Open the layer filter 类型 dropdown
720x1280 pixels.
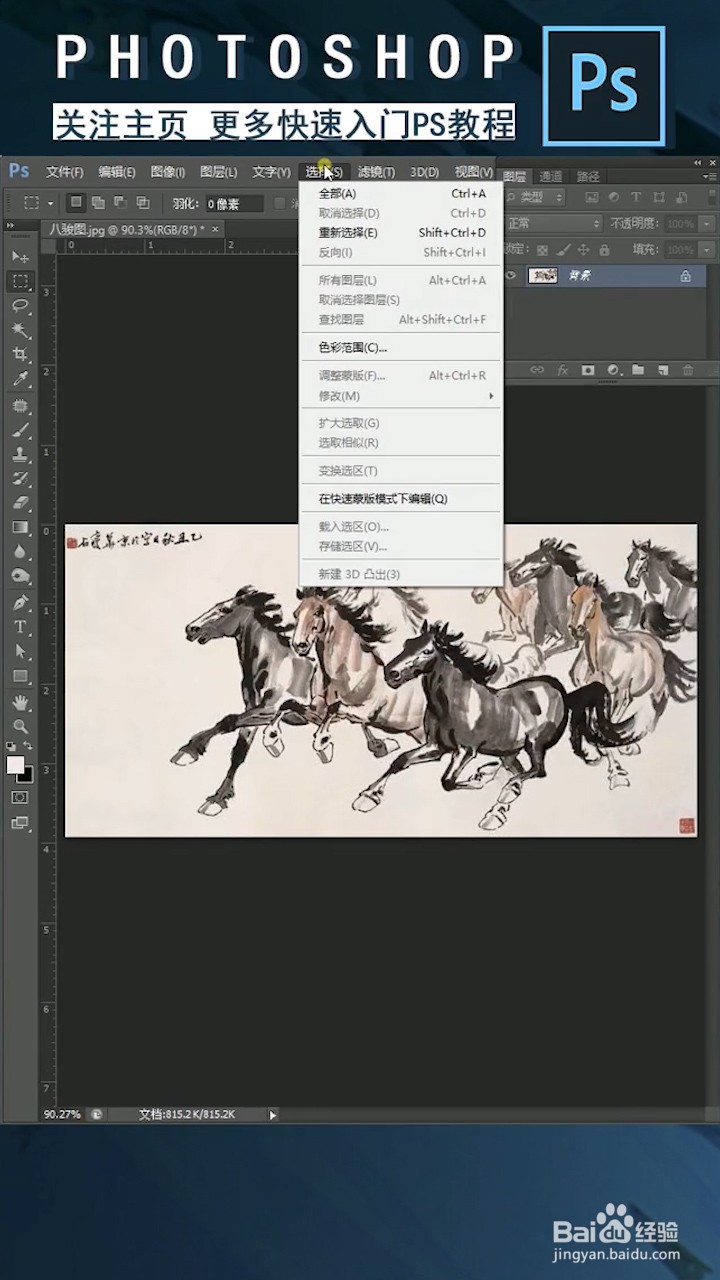[x=536, y=198]
